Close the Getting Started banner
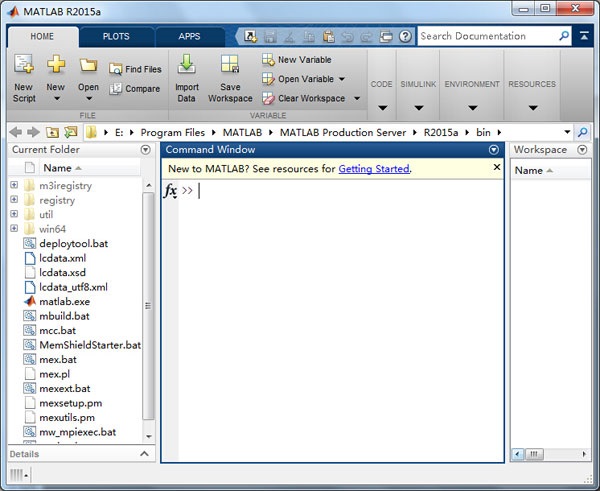This screenshot has height=491, width=600. pos(497,167)
